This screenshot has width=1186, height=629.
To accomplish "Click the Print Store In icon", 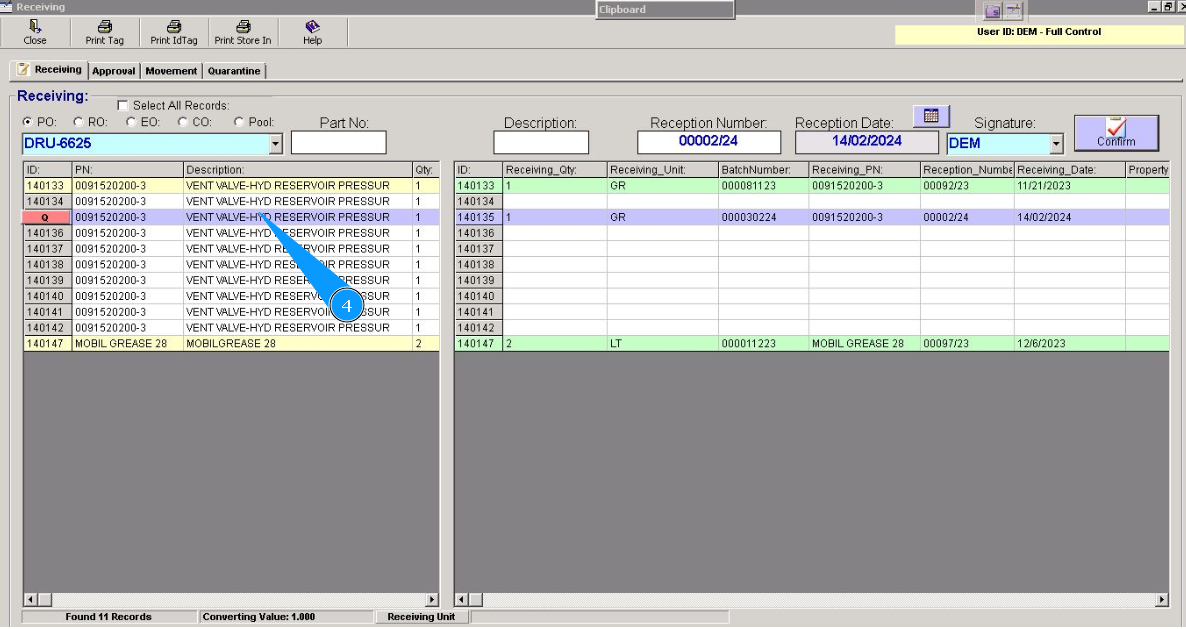I will pyautogui.click(x=242, y=27).
